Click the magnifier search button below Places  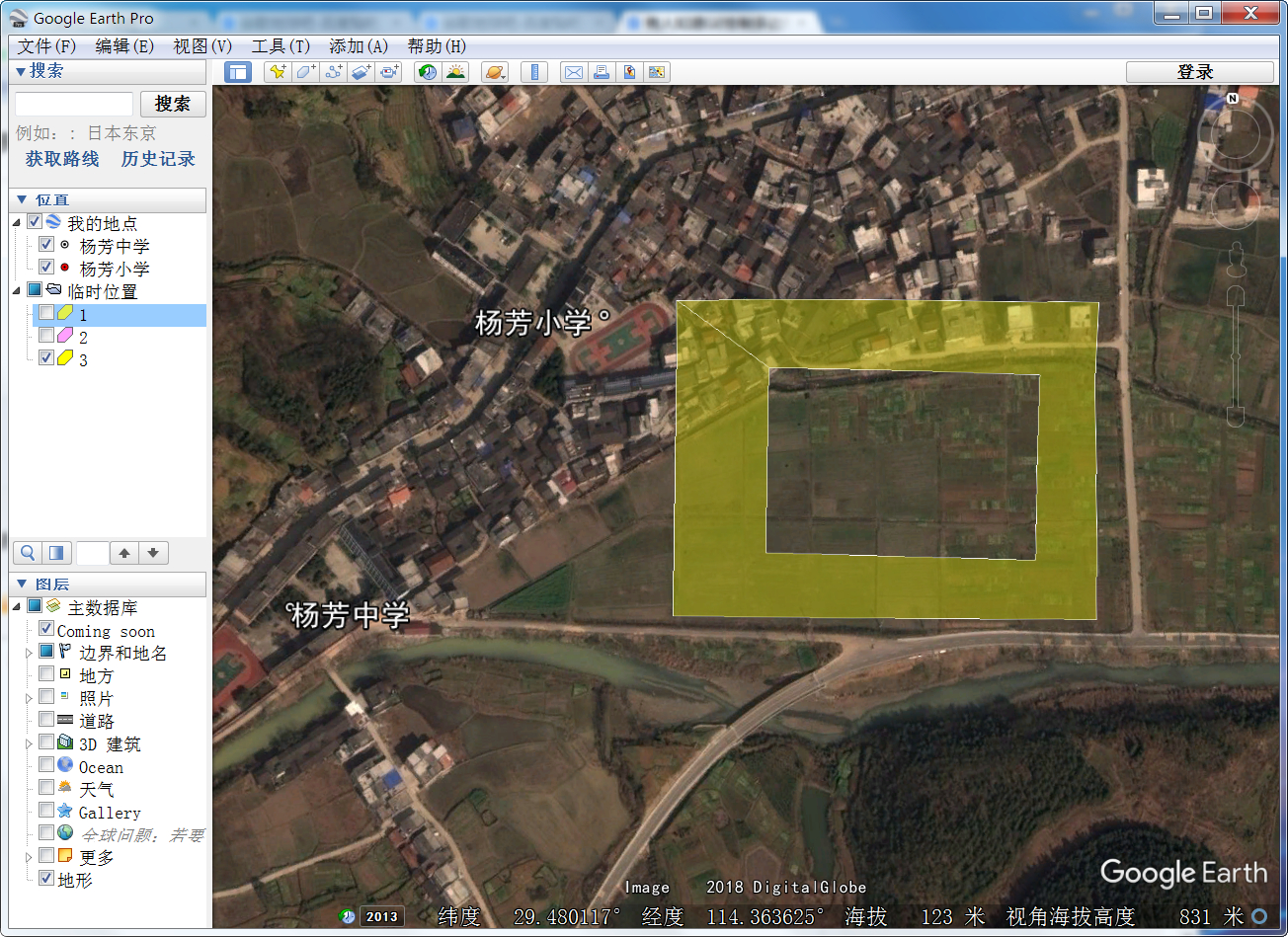29,553
